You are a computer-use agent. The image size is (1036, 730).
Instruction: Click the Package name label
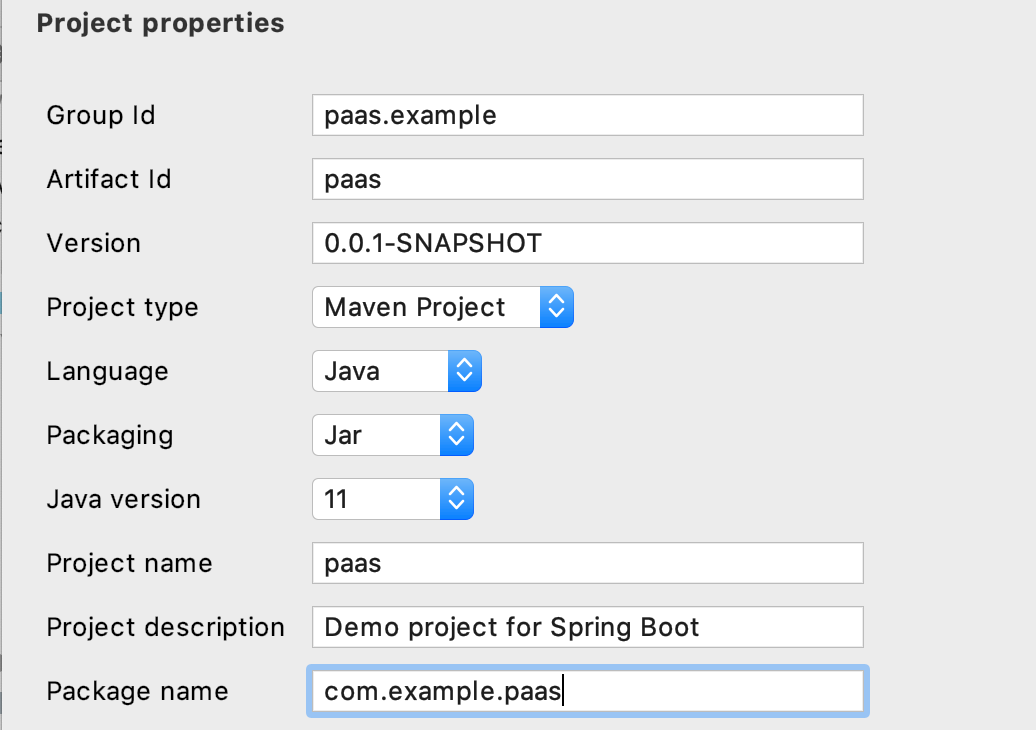(x=137, y=691)
